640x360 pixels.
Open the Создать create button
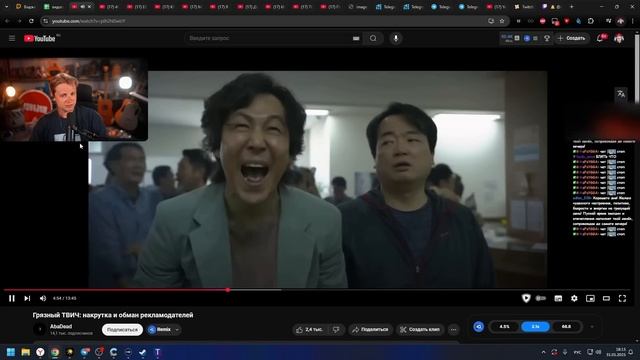pyautogui.click(x=572, y=38)
